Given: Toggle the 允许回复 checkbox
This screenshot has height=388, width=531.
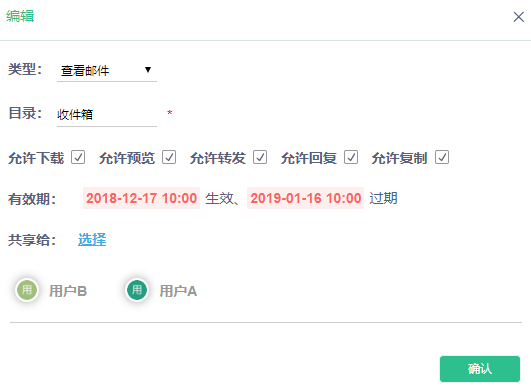Looking at the screenshot, I should pos(351,157).
